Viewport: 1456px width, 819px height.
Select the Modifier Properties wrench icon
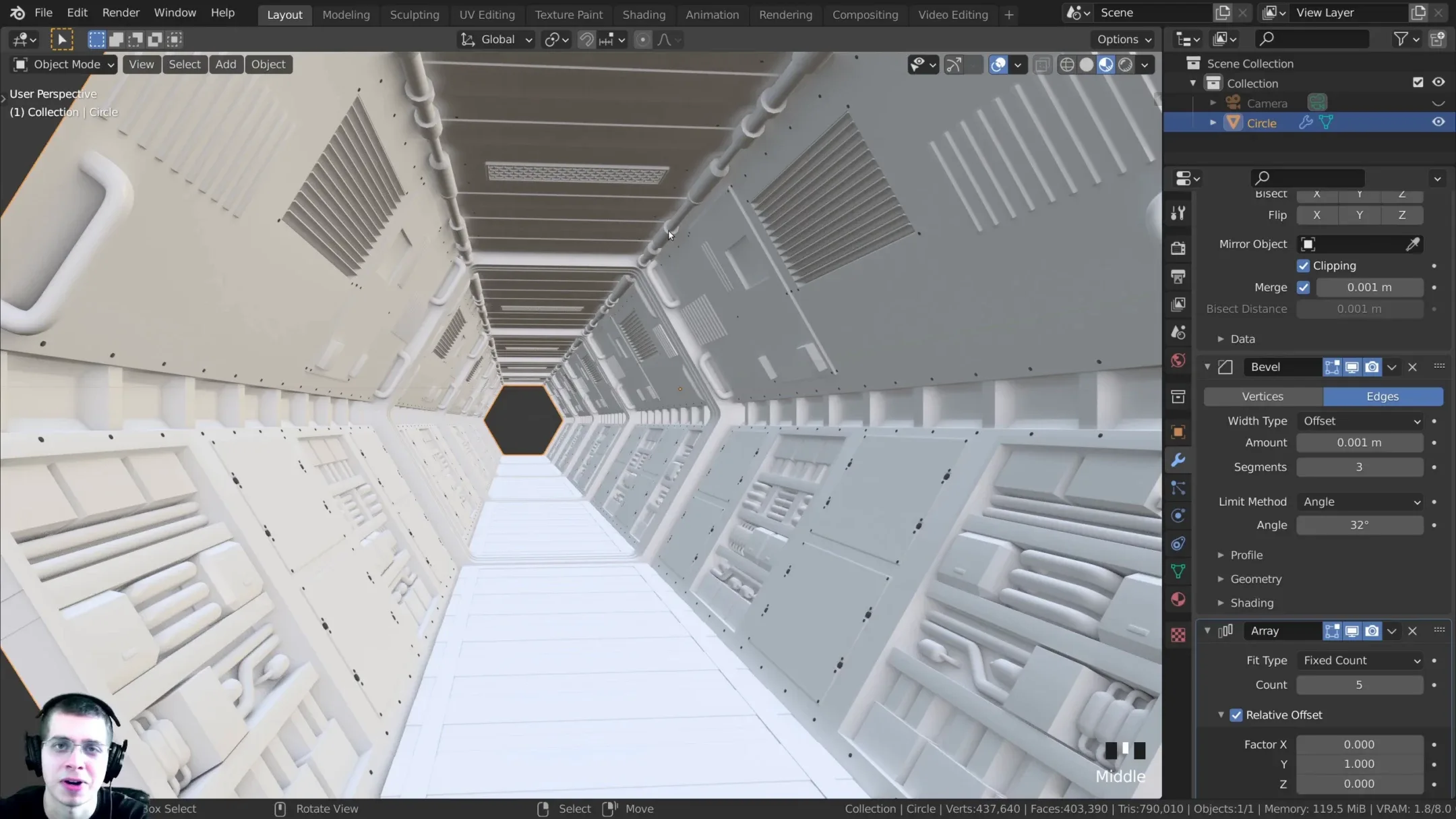[1180, 460]
